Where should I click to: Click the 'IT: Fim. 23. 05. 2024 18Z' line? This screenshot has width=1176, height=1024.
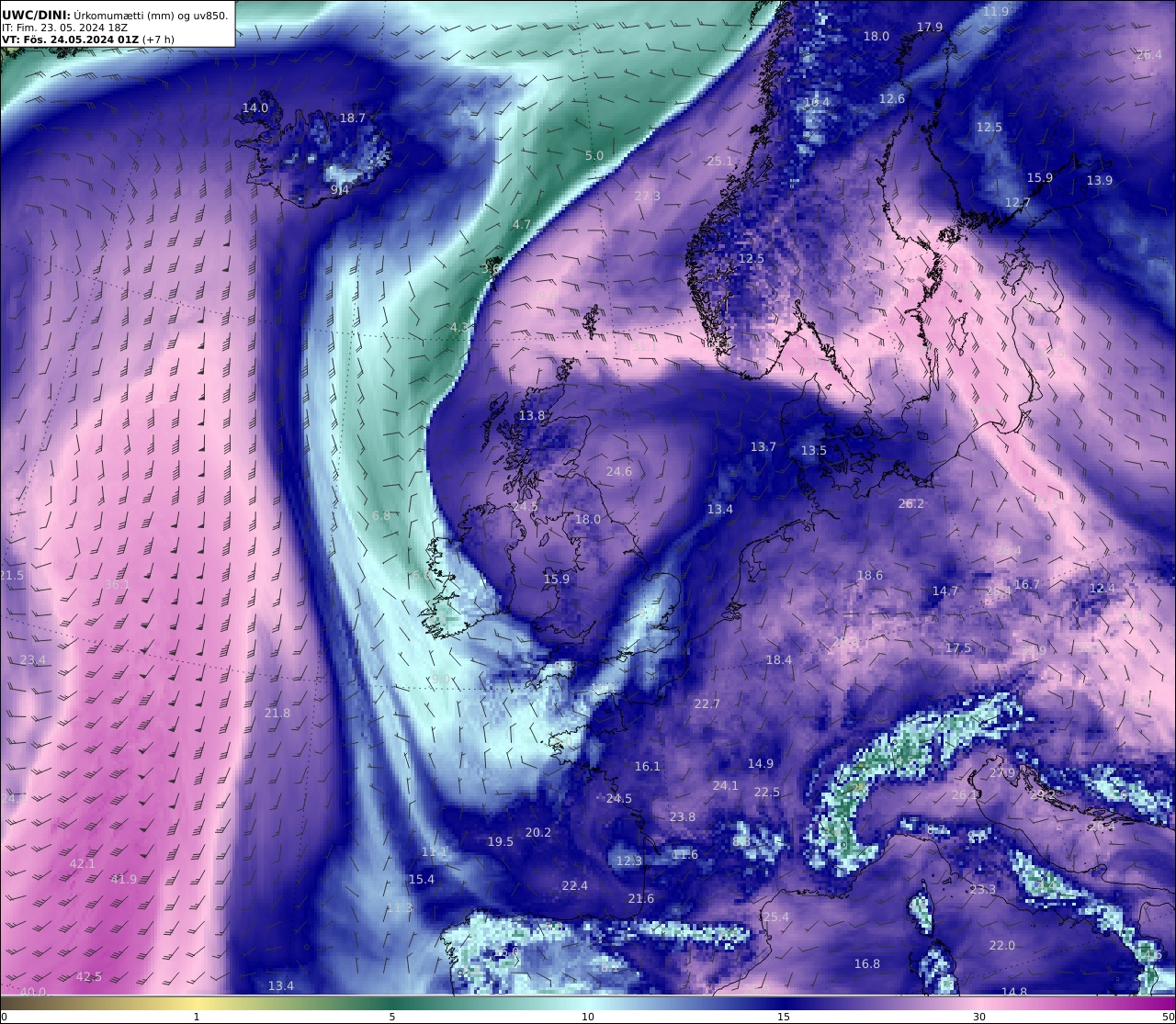[x=63, y=28]
